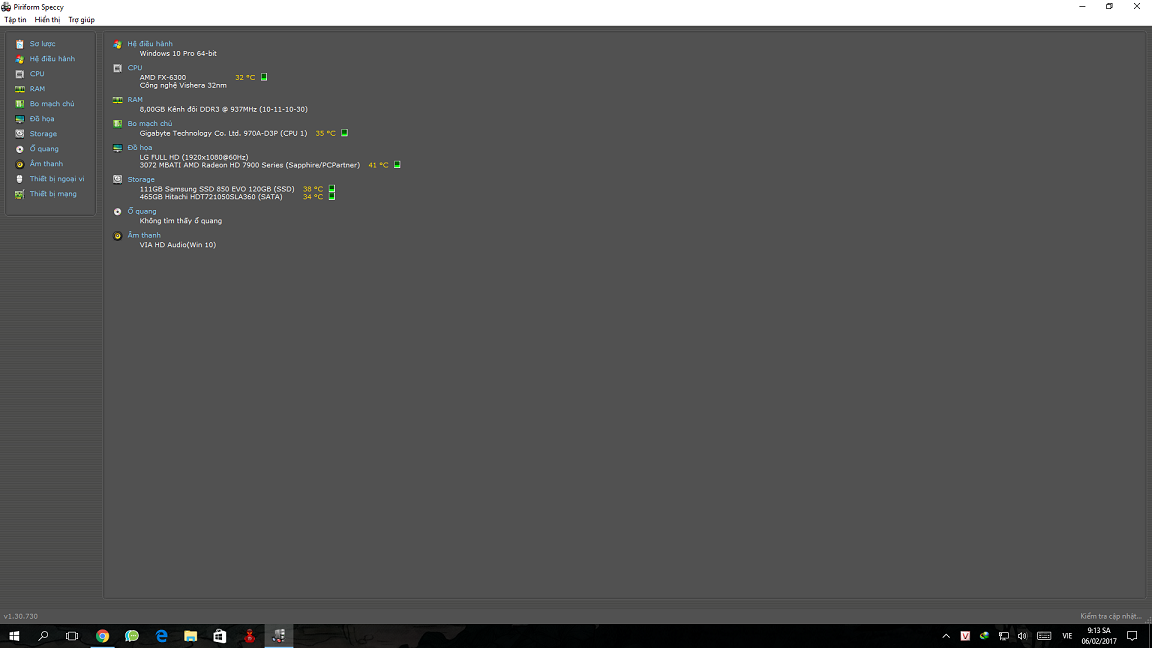Viewport: 1152px width, 648px height.
Task: Open the Bo mạch chủ heading link in summary
Action: (150, 123)
